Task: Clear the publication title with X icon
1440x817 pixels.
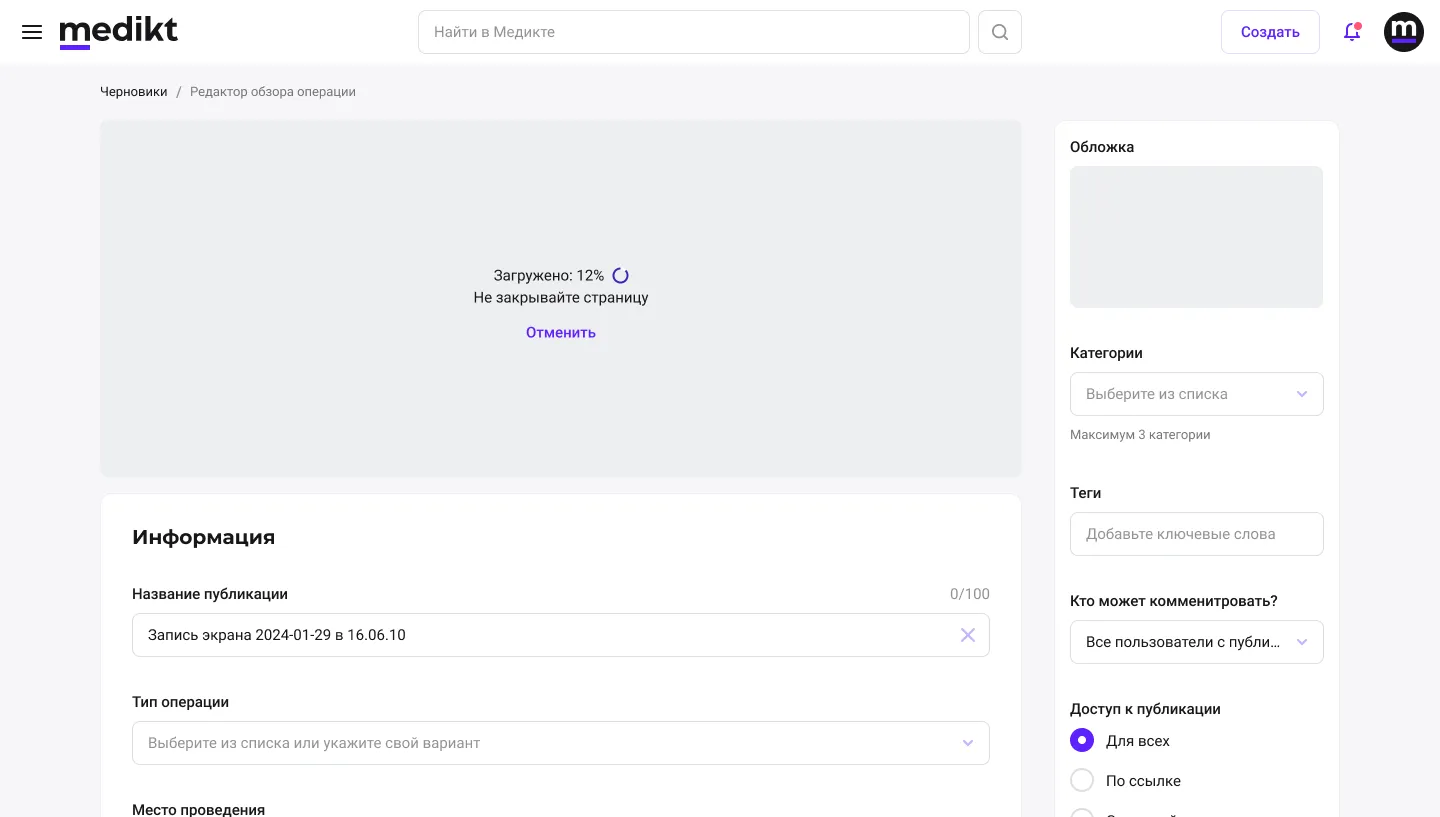Action: (968, 635)
